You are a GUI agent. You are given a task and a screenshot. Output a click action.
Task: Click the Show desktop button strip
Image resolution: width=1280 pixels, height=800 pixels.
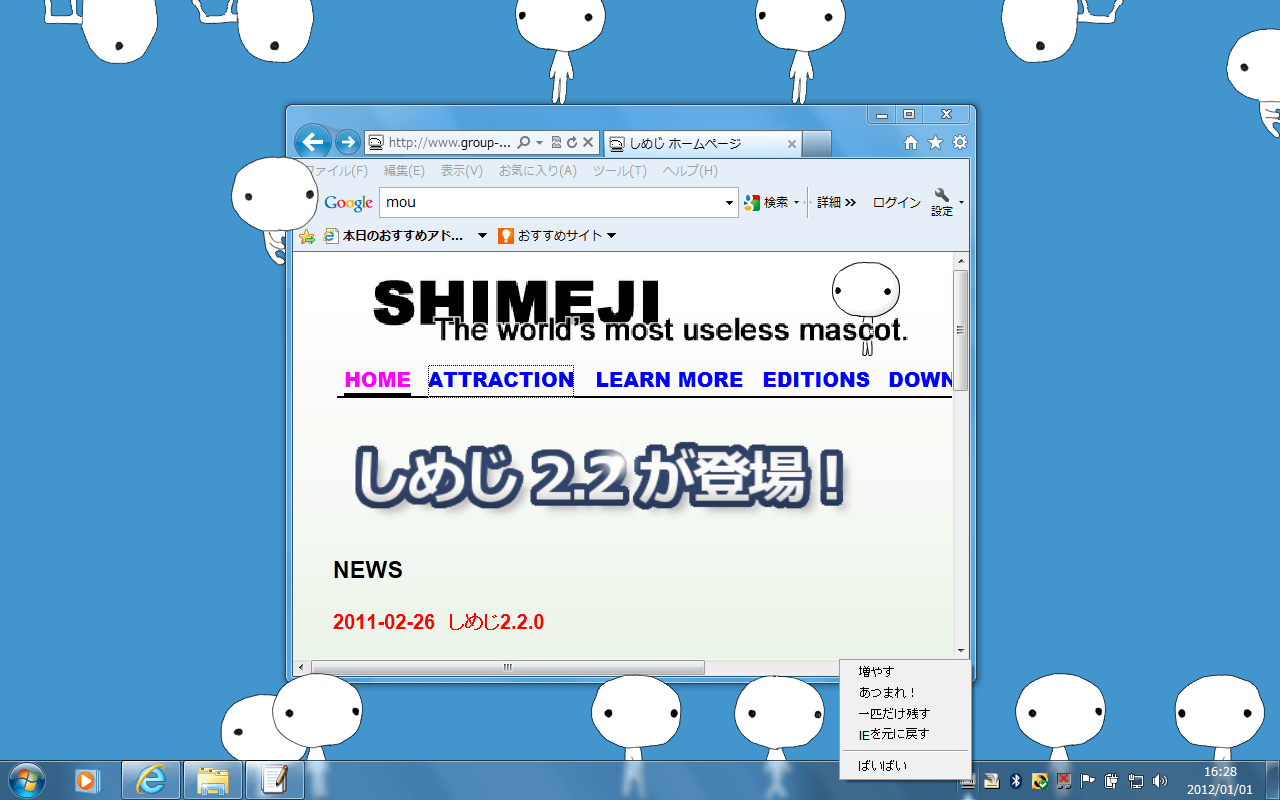coord(1272,780)
